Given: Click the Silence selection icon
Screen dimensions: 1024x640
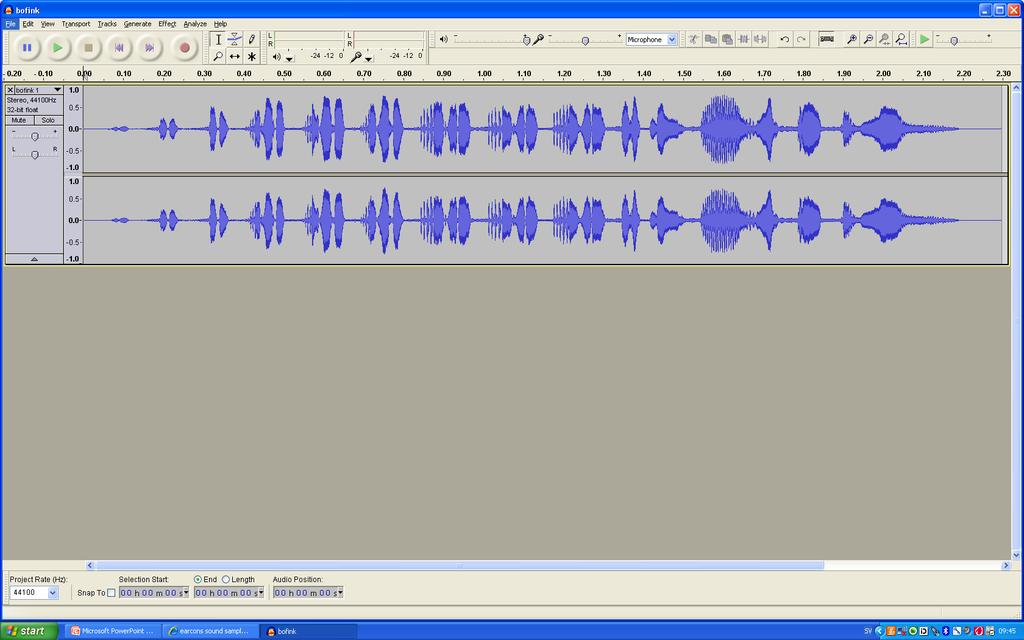Looking at the screenshot, I should click(760, 39).
